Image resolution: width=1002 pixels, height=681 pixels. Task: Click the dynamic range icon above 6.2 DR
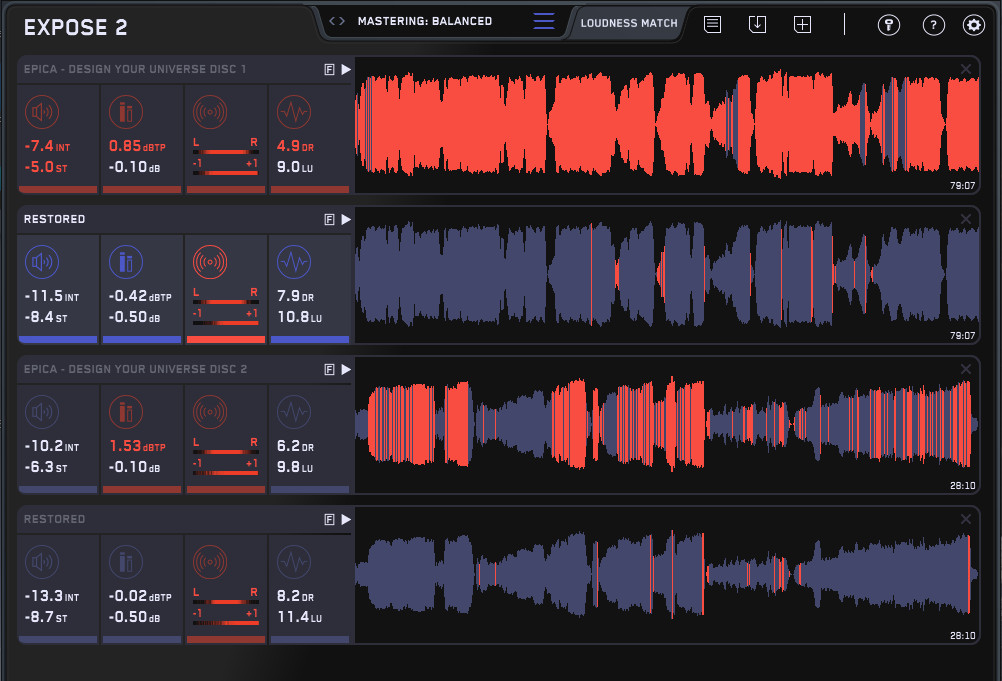[294, 412]
